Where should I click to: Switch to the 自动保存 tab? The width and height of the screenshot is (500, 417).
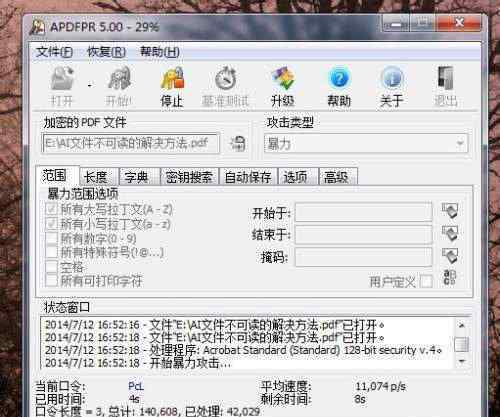click(x=248, y=177)
